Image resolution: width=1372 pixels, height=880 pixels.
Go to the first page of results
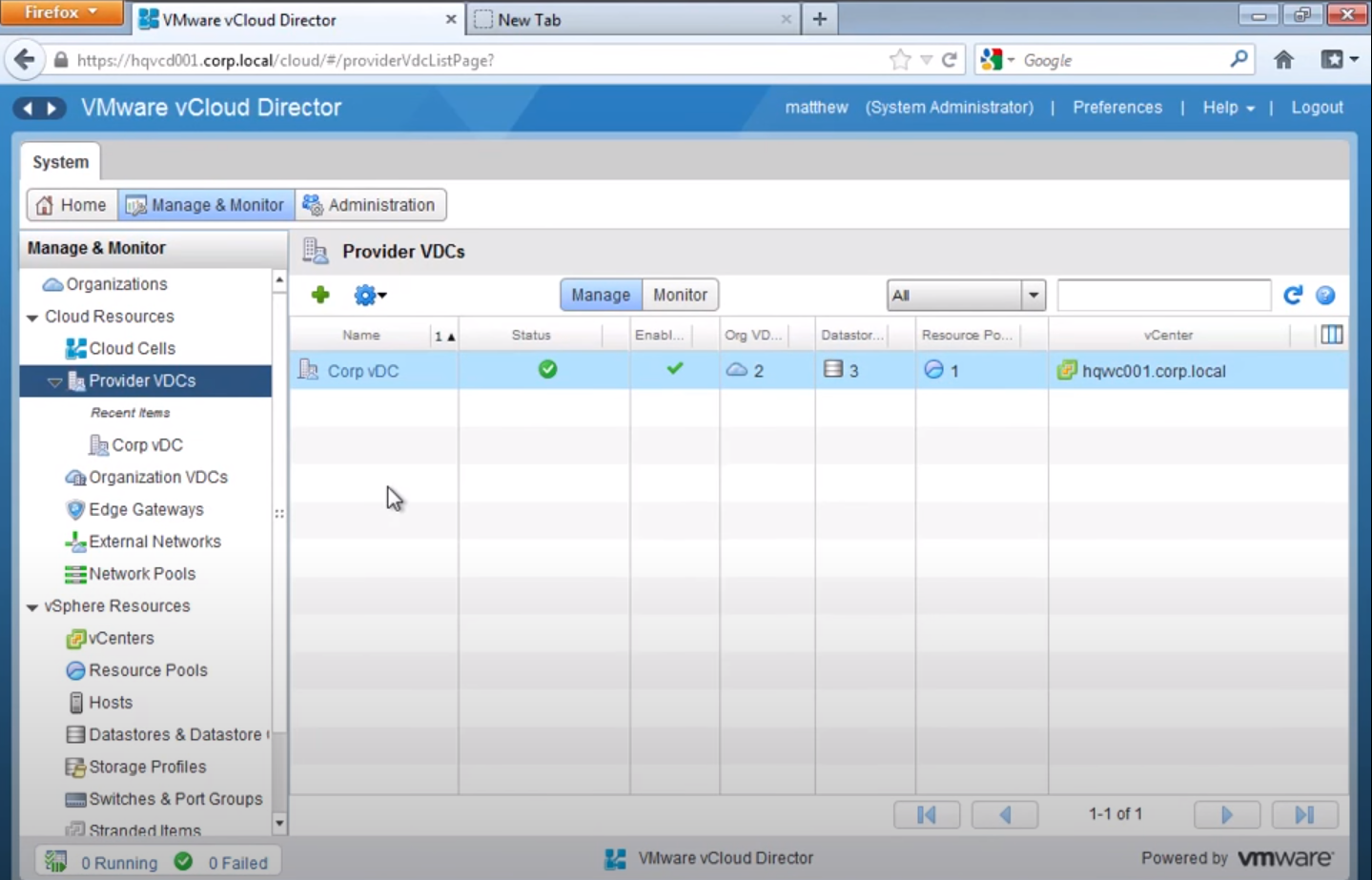click(x=927, y=814)
